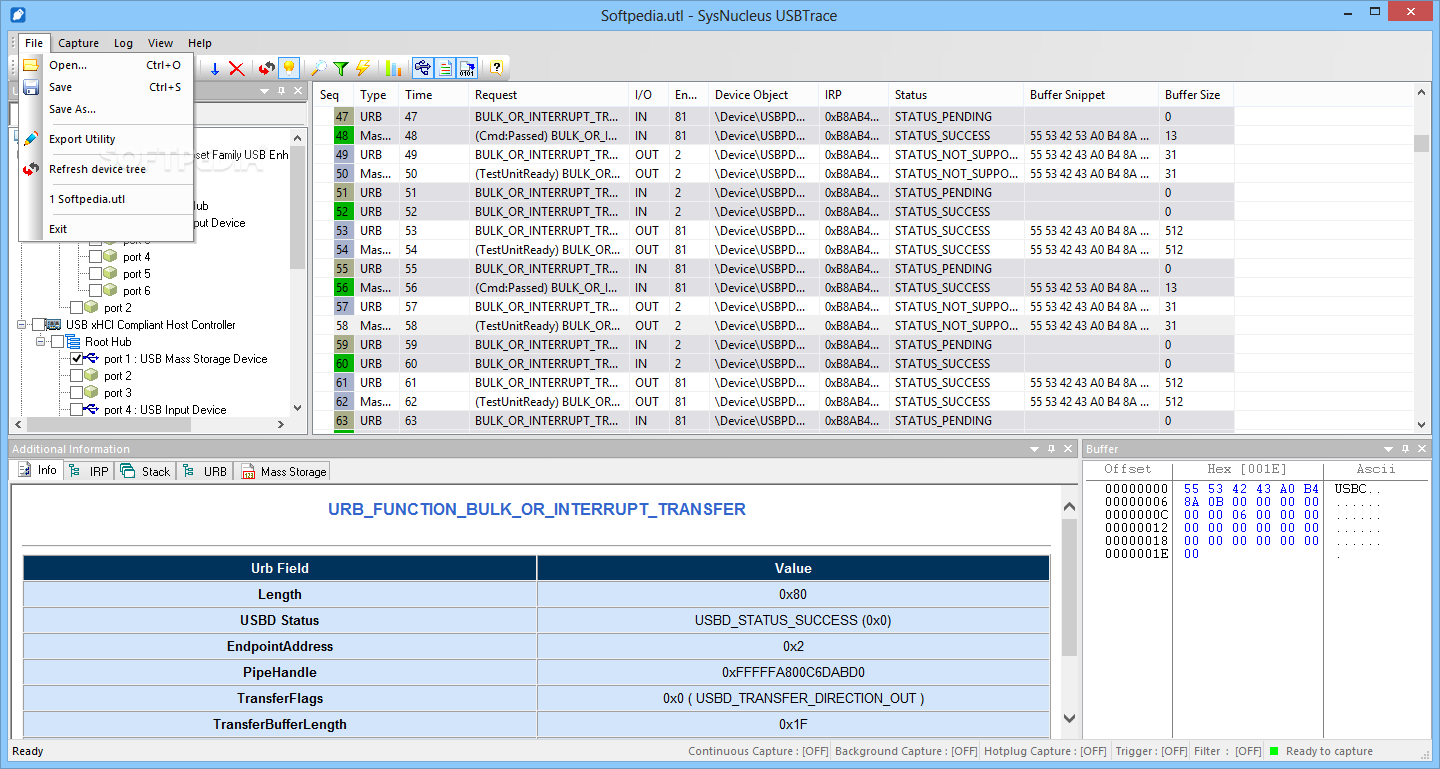Toggle the 0101 buffer toolbar icon
1440x769 pixels.
[x=467, y=68]
